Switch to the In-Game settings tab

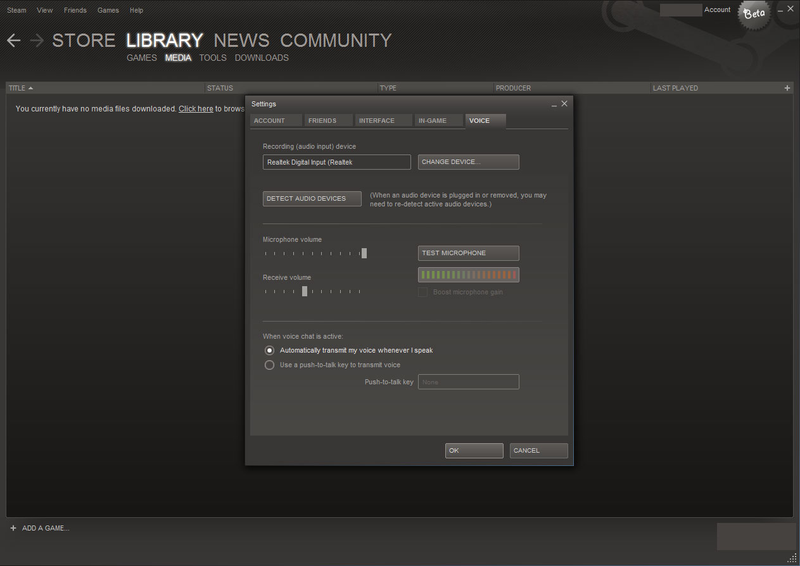point(439,121)
